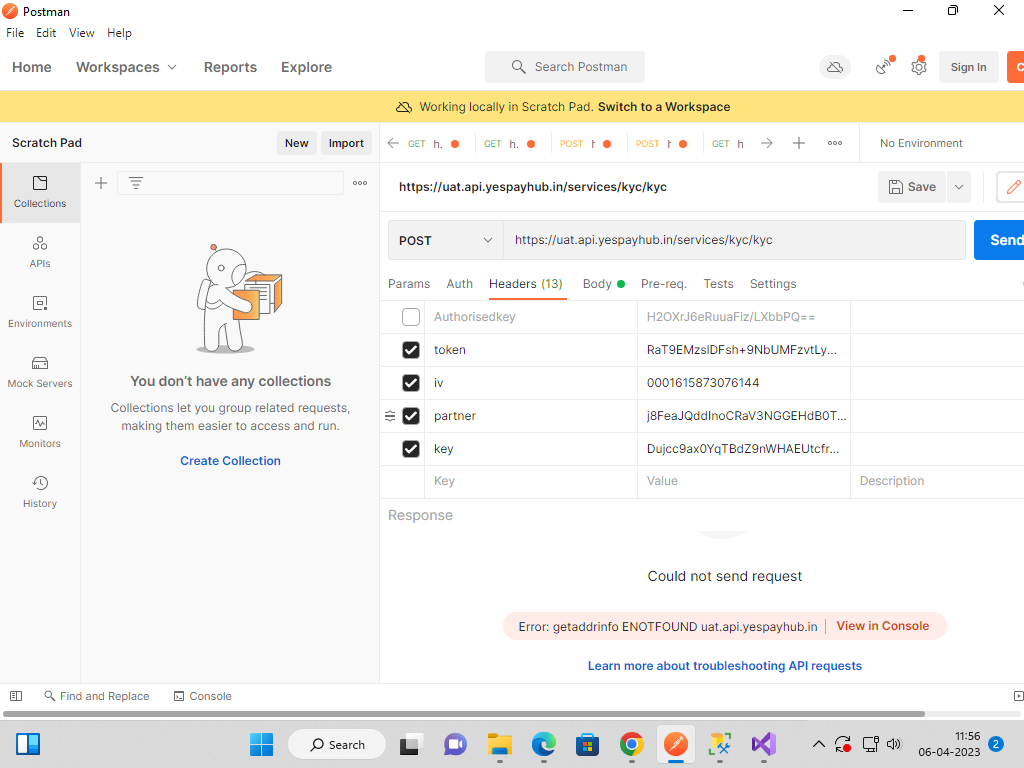Click the empty Key cell in headers

[x=531, y=481]
